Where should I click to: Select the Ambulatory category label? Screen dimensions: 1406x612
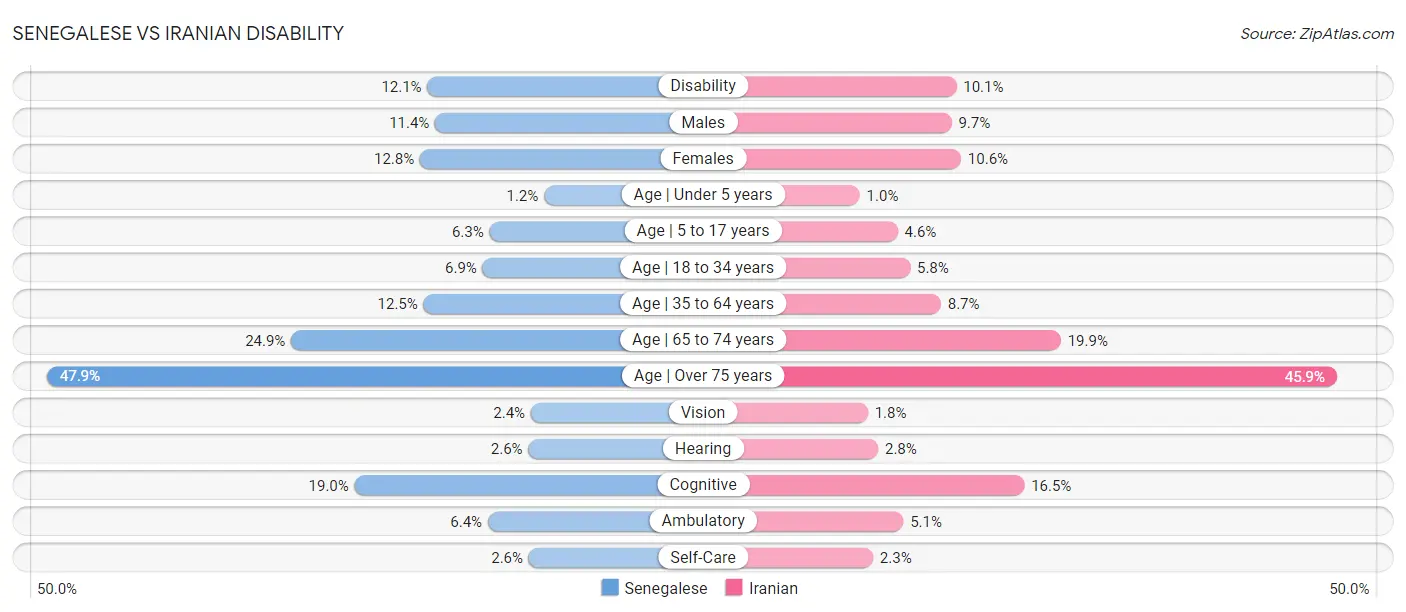(703, 521)
